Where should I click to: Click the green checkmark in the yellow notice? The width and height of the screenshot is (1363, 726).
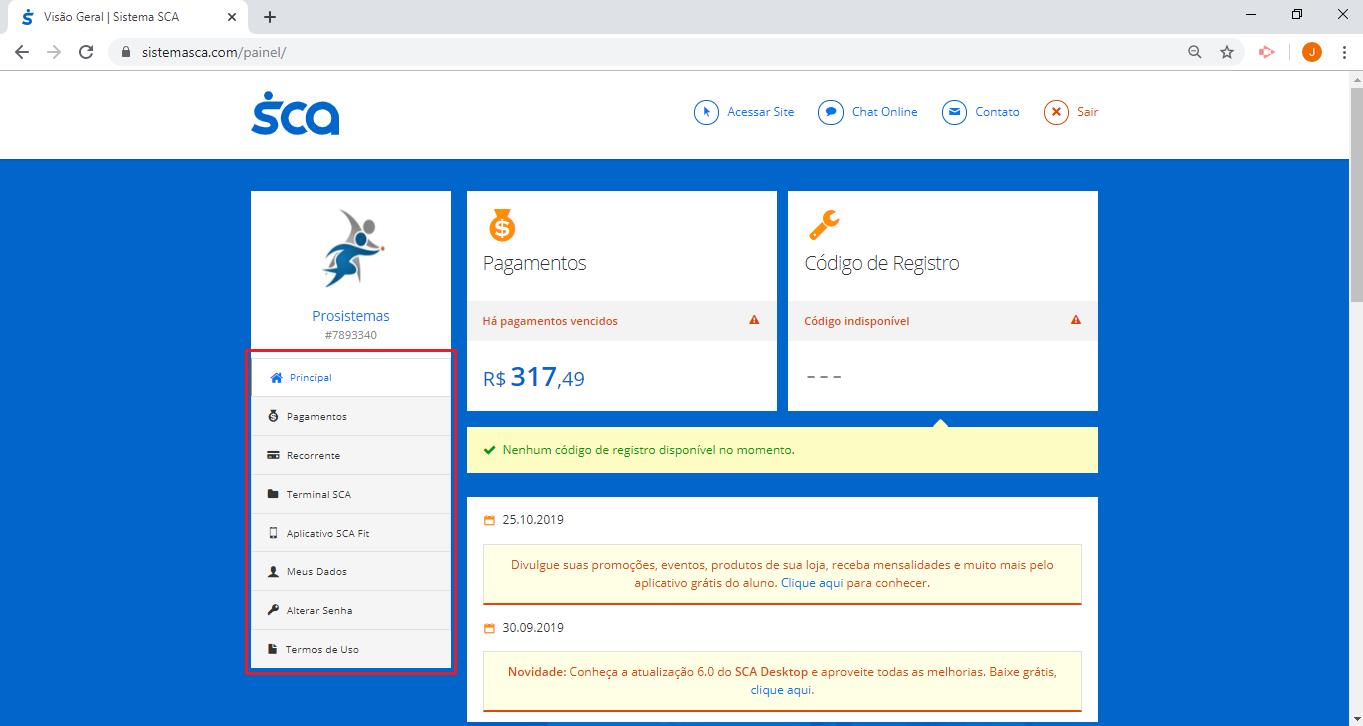pyautogui.click(x=489, y=450)
